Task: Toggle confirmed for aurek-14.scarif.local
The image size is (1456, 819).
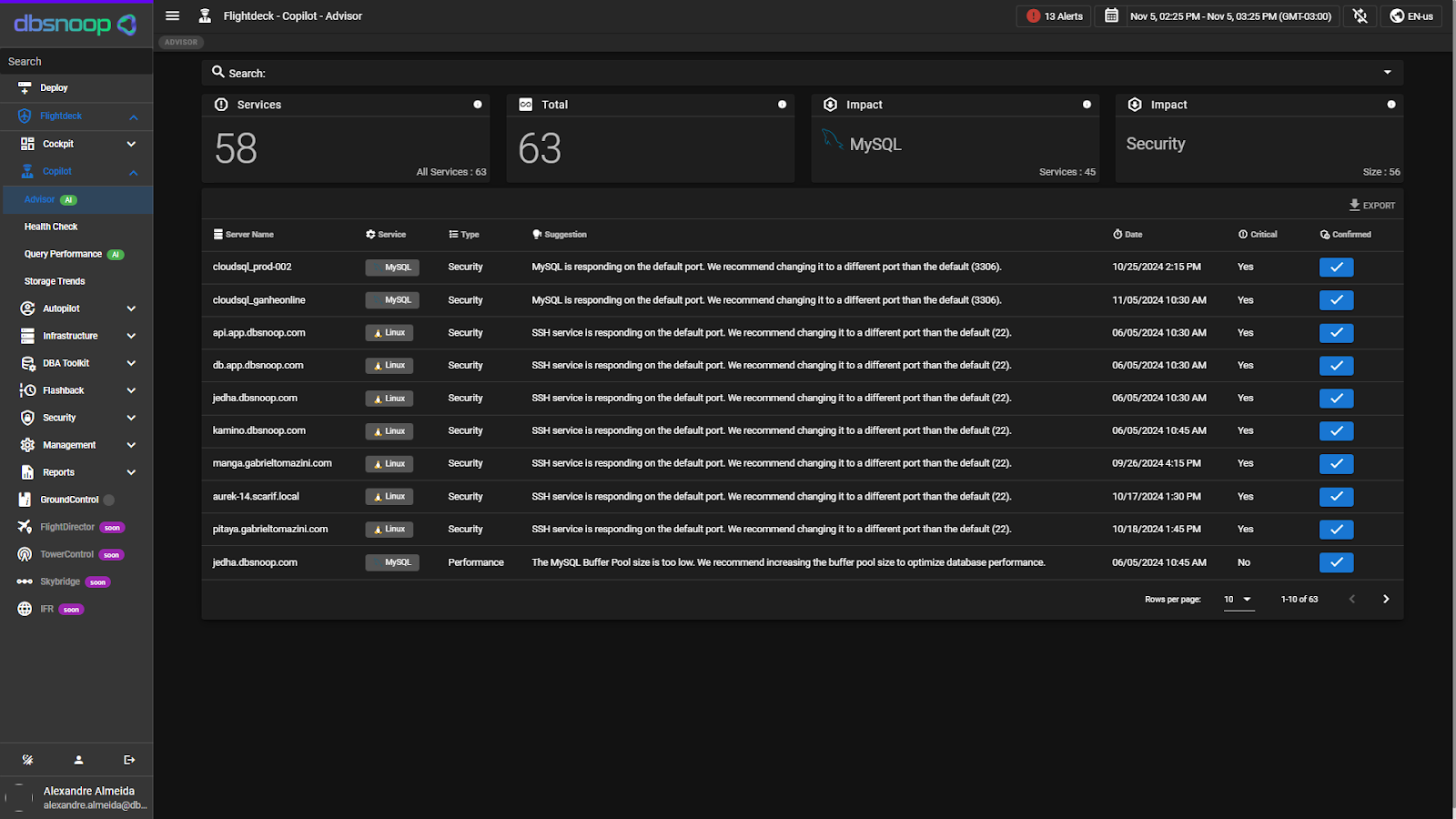Action: (1336, 497)
